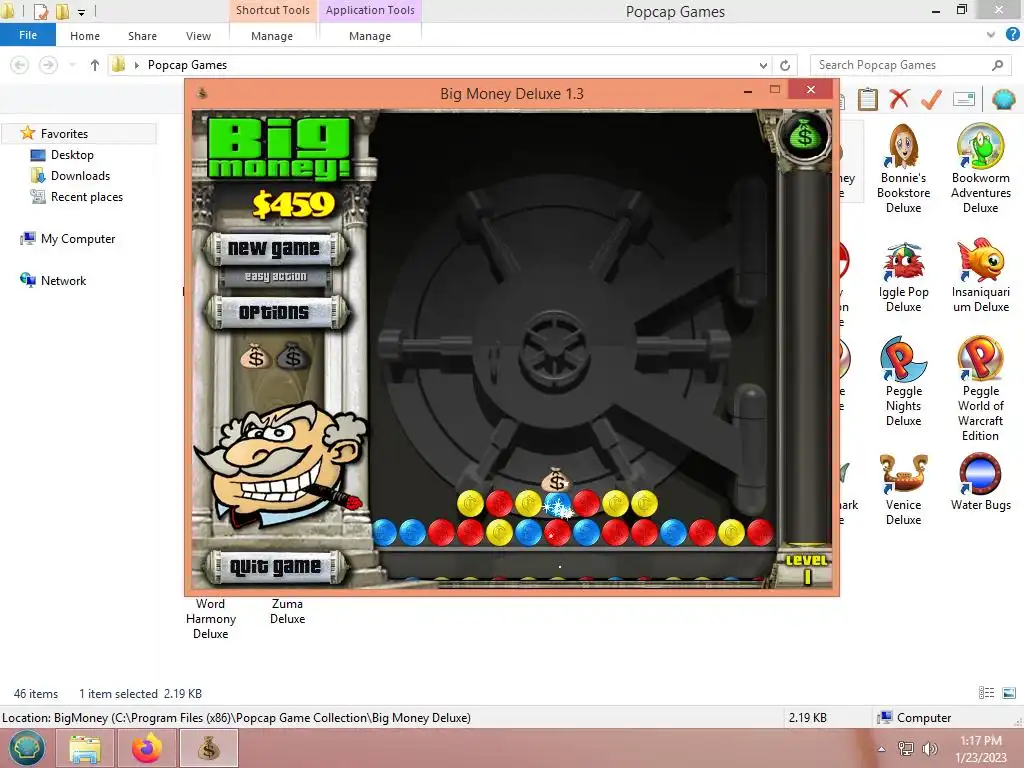Click the $459 score display
1024x768 pixels.
[293, 205]
